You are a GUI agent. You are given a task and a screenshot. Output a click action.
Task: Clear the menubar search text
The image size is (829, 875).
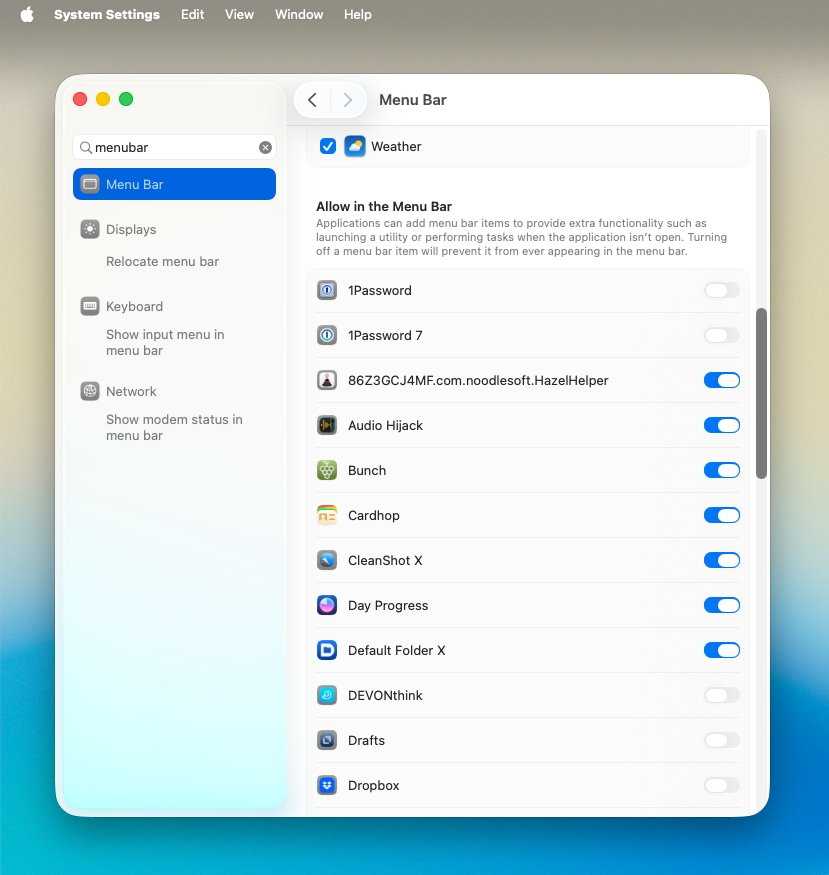click(266, 147)
